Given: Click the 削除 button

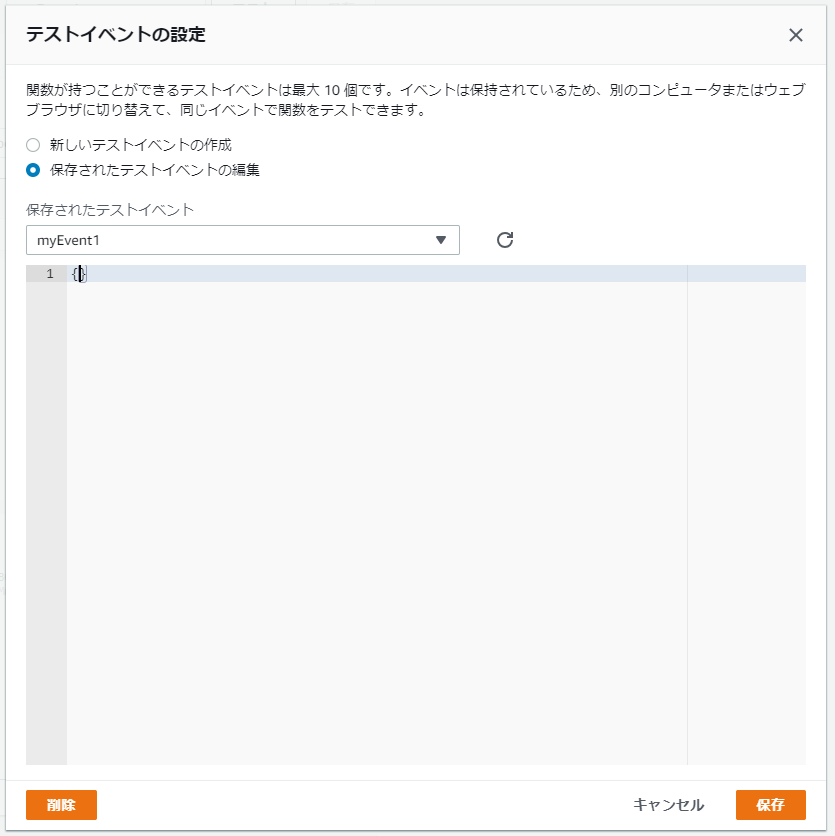Looking at the screenshot, I should [x=61, y=805].
